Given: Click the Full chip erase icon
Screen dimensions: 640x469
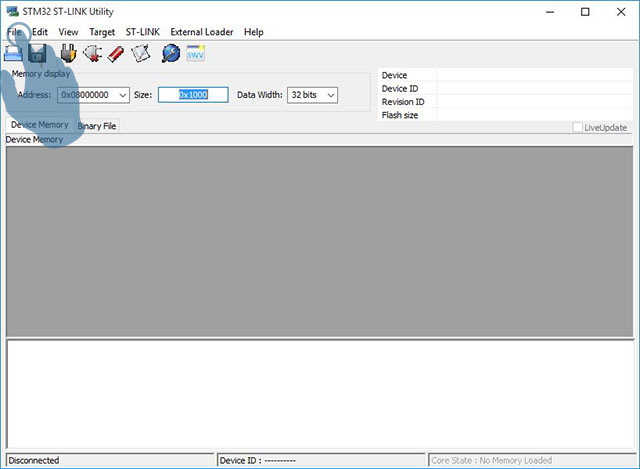Looking at the screenshot, I should (116, 54).
